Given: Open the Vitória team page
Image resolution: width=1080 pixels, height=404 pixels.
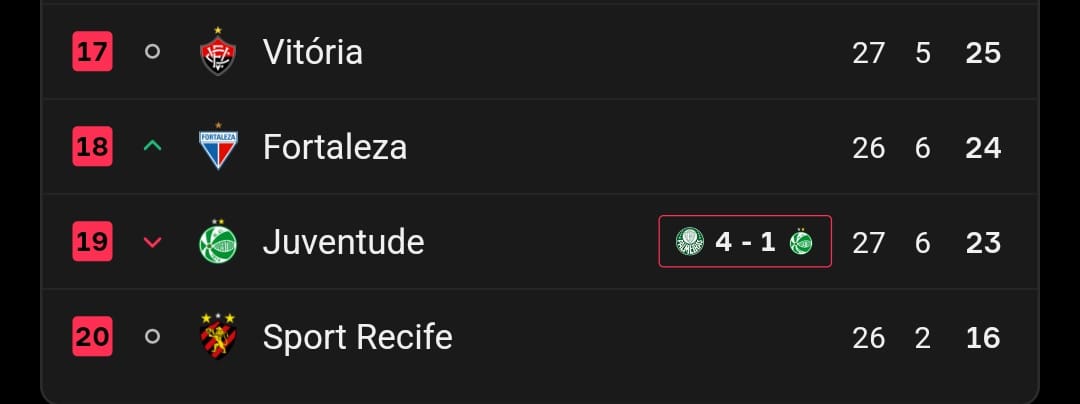Looking at the screenshot, I should pos(312,52).
